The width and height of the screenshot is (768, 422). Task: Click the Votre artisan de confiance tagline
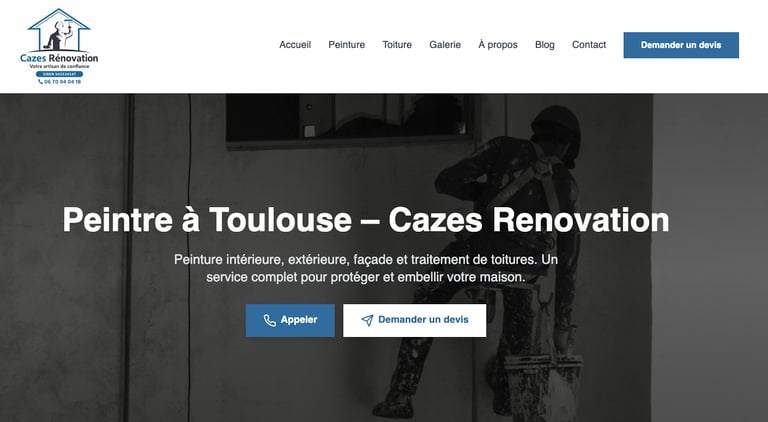coord(59,66)
